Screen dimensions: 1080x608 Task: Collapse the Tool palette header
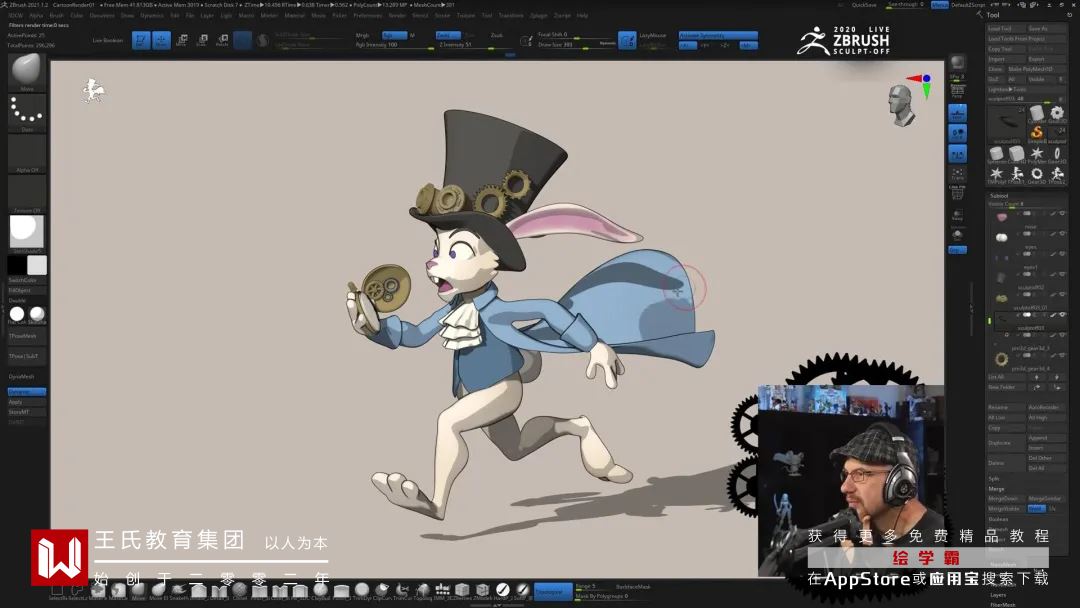[x=993, y=14]
